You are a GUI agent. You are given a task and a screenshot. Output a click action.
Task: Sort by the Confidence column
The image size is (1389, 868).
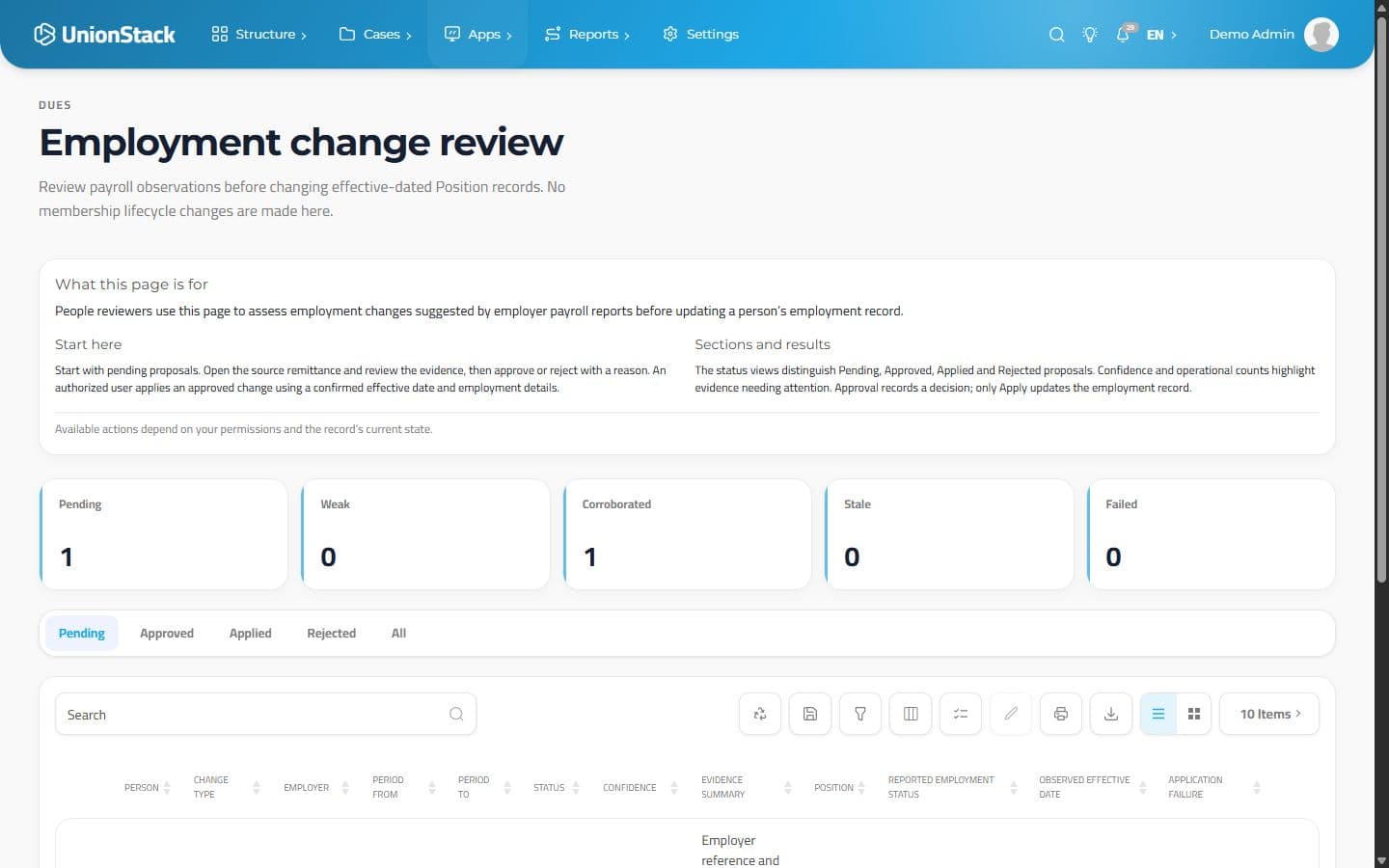point(640,788)
